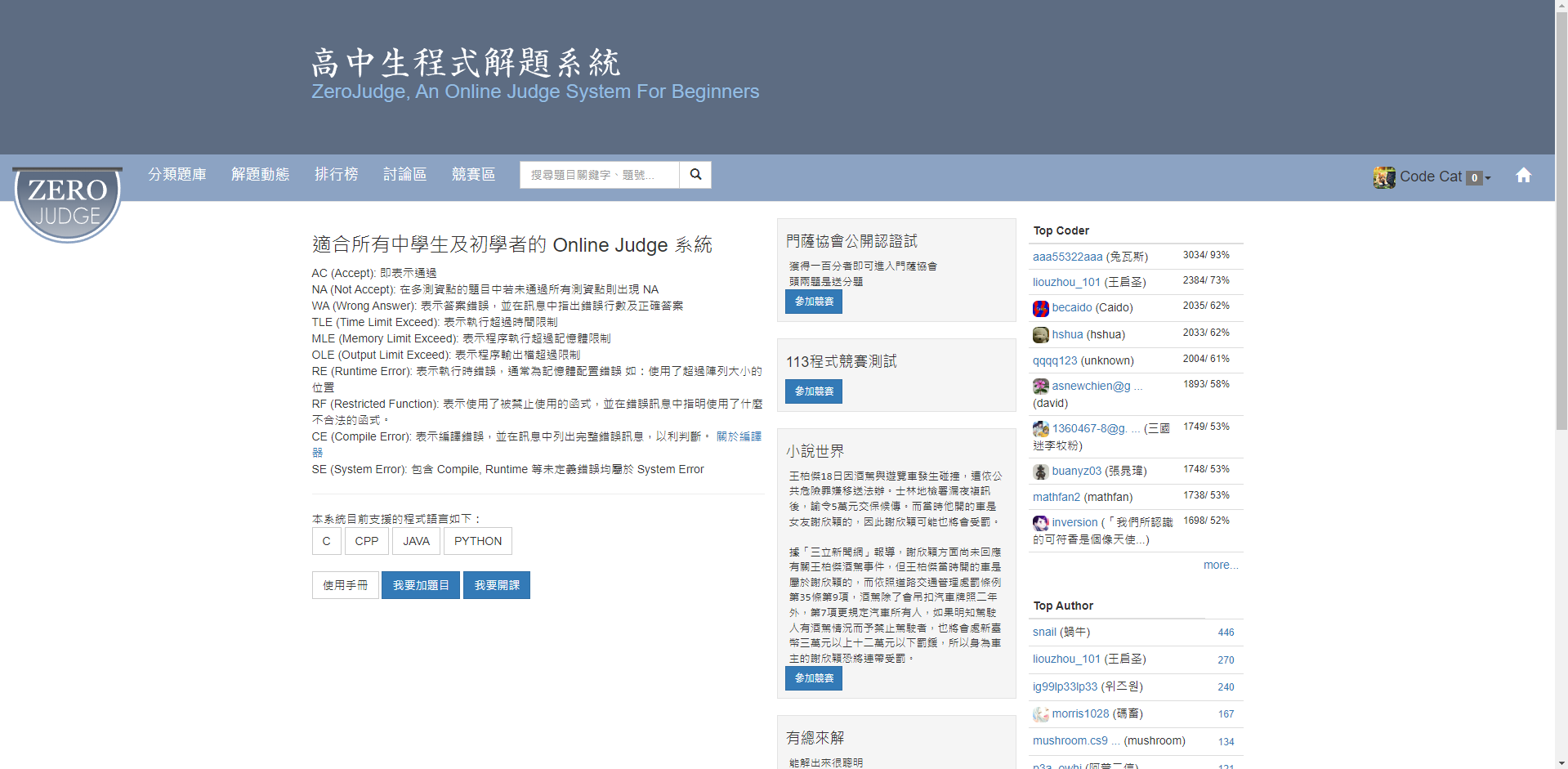The width and height of the screenshot is (1568, 769).
Task: Click the 使用手冊 button
Action: [x=345, y=585]
